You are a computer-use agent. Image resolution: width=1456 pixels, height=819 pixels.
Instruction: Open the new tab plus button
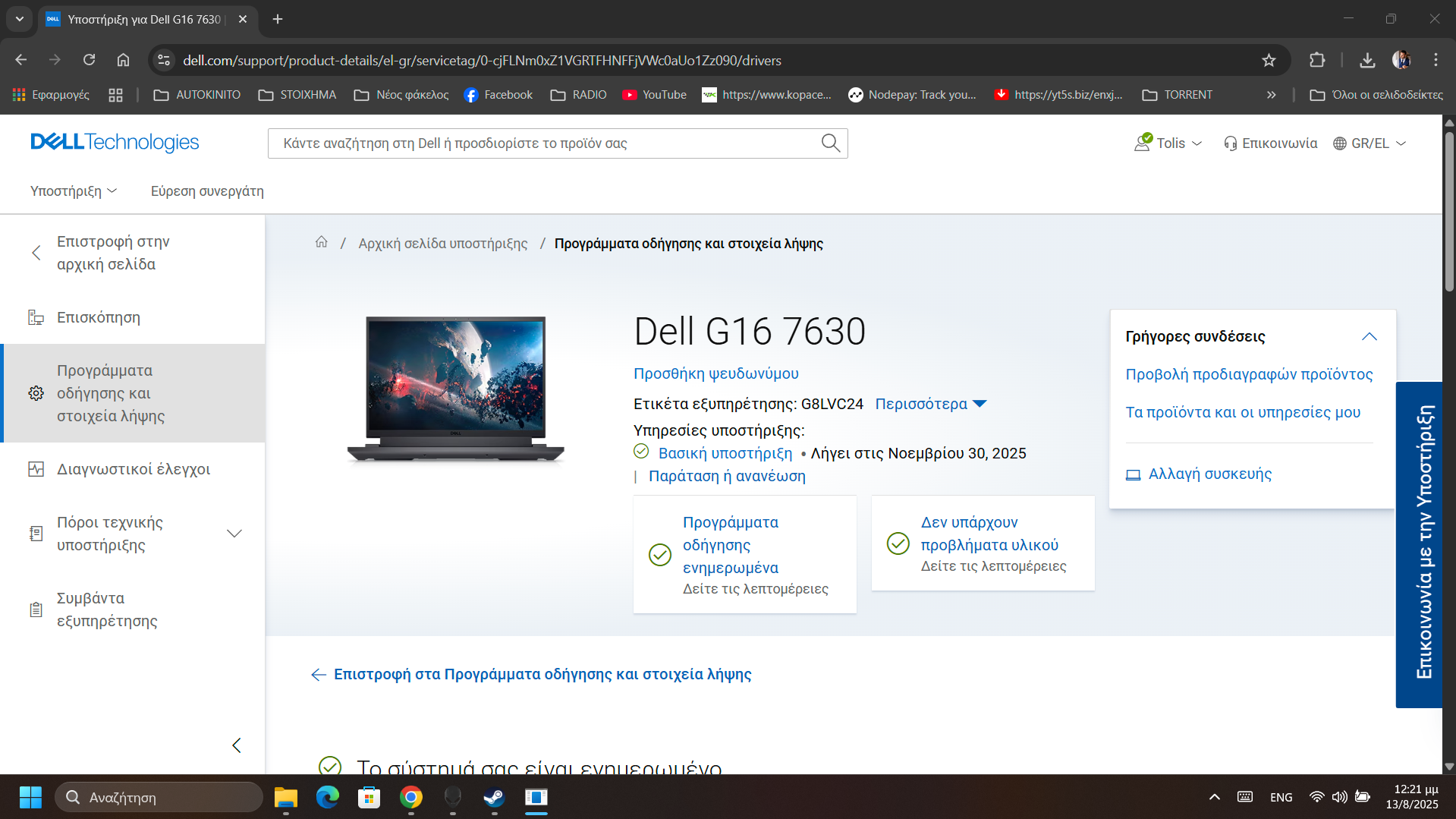(278, 19)
